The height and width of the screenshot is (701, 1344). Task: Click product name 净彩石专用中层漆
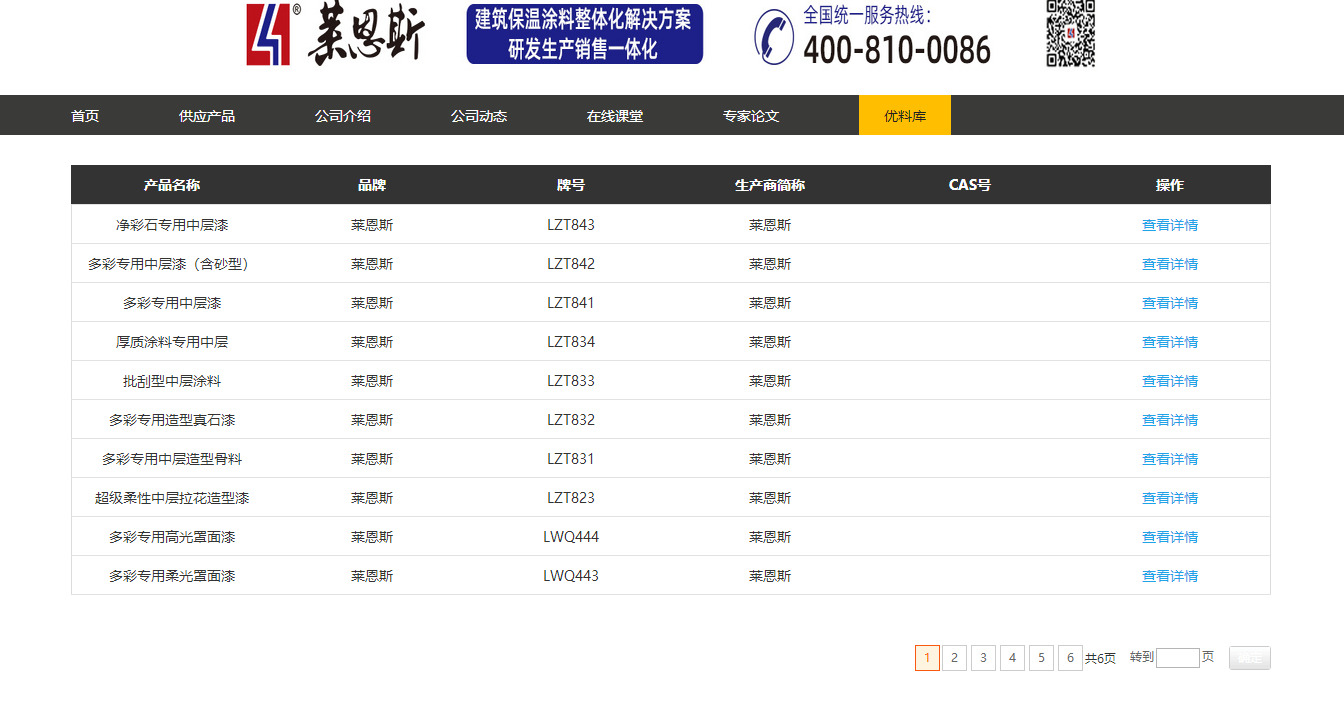[172, 225]
